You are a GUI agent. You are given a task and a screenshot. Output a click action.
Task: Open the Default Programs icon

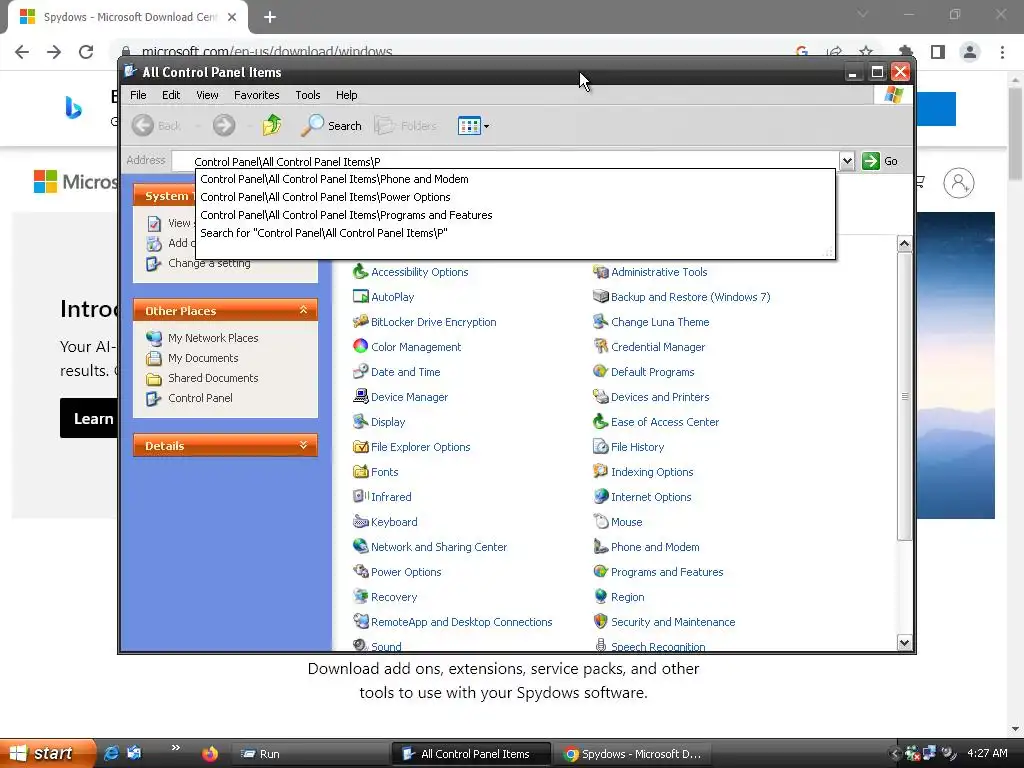[601, 372]
